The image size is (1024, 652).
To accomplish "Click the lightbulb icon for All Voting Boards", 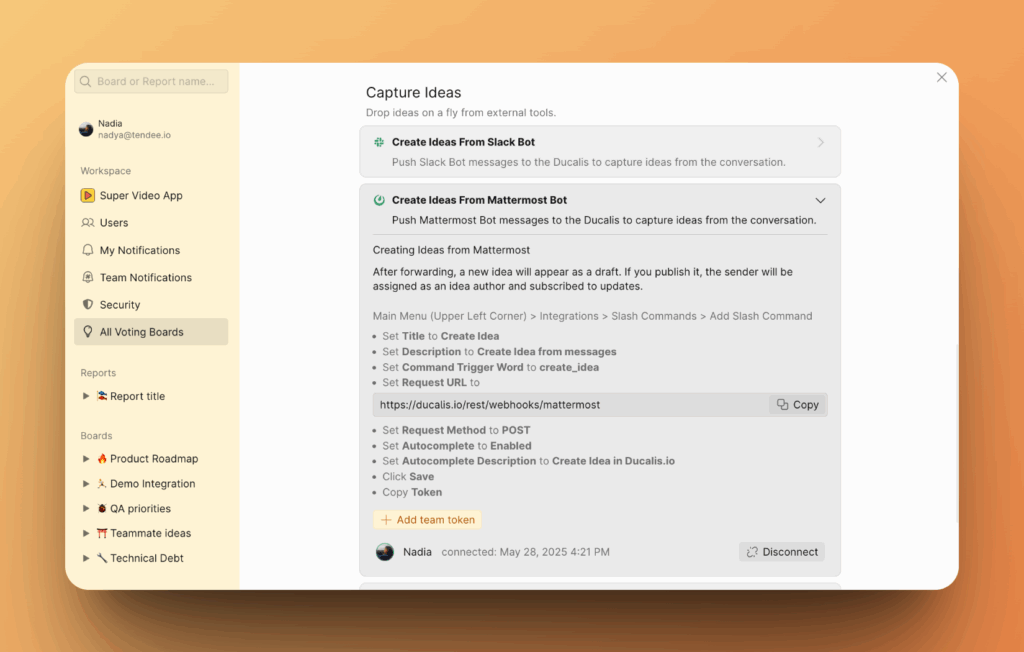I will point(88,332).
